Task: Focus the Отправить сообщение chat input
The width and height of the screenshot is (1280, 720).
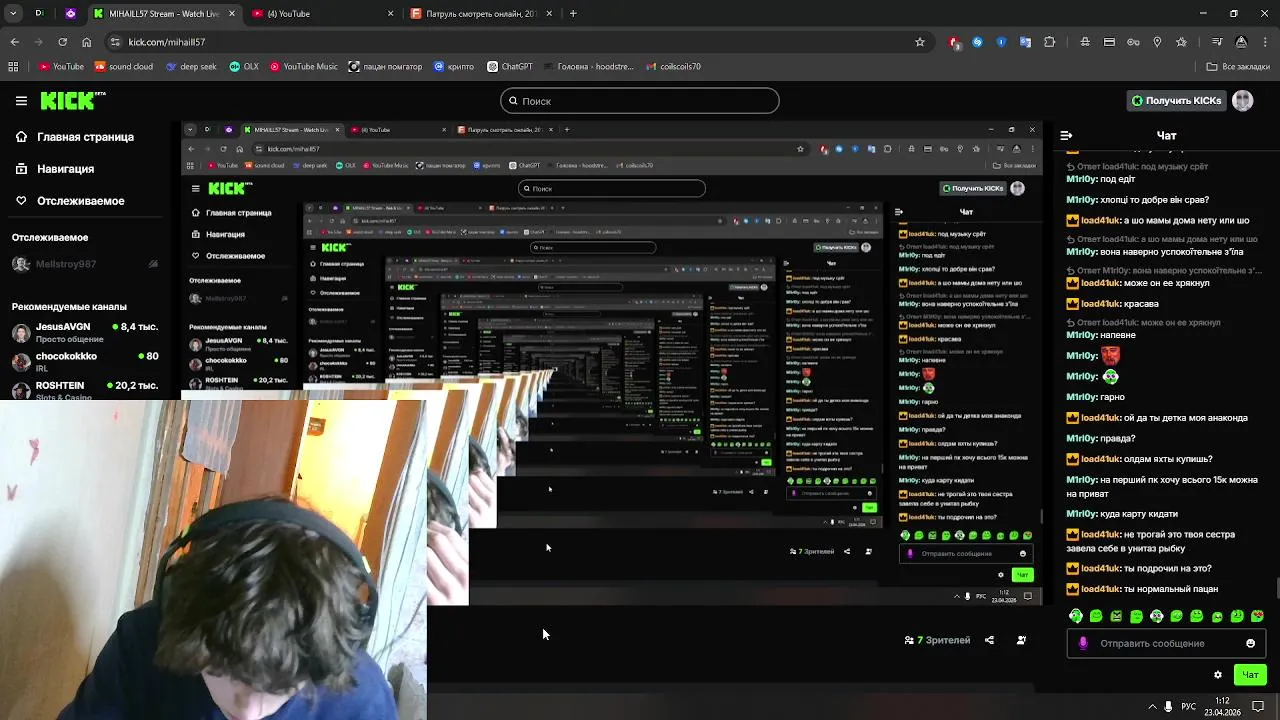Action: (1166, 643)
